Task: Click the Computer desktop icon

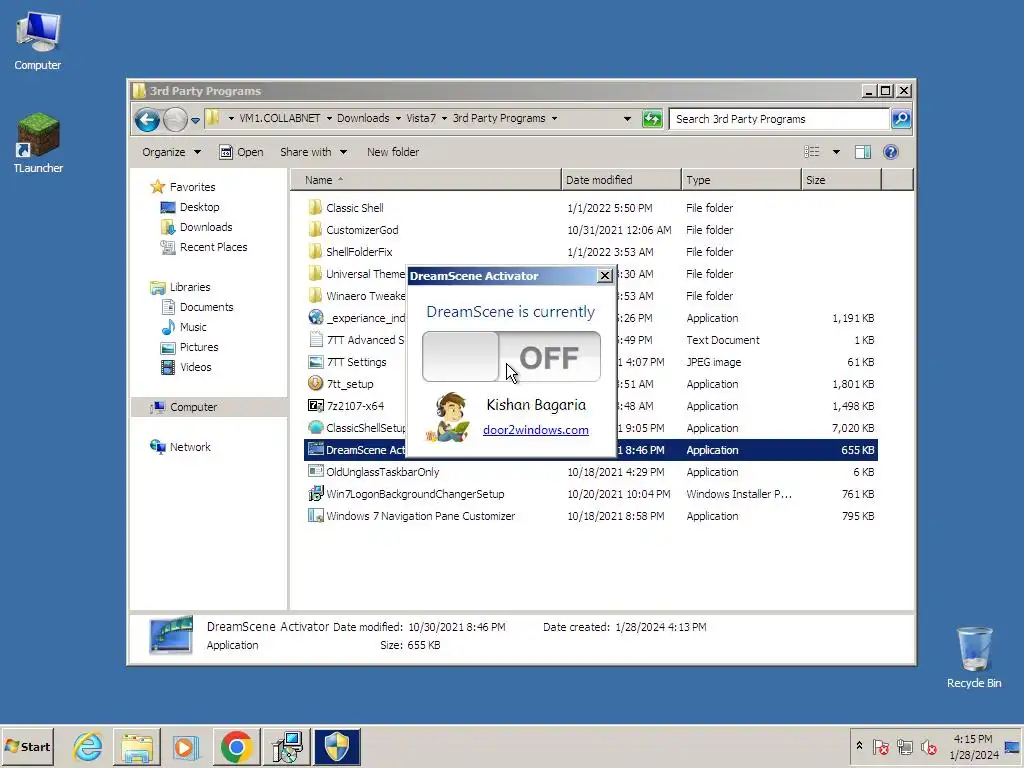Action: tap(38, 40)
